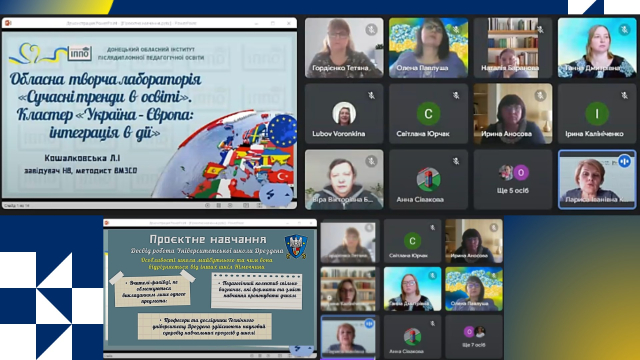Click the annotation icon in the bubble over the globe
This screenshot has width=640, height=360.
[x=270, y=195]
